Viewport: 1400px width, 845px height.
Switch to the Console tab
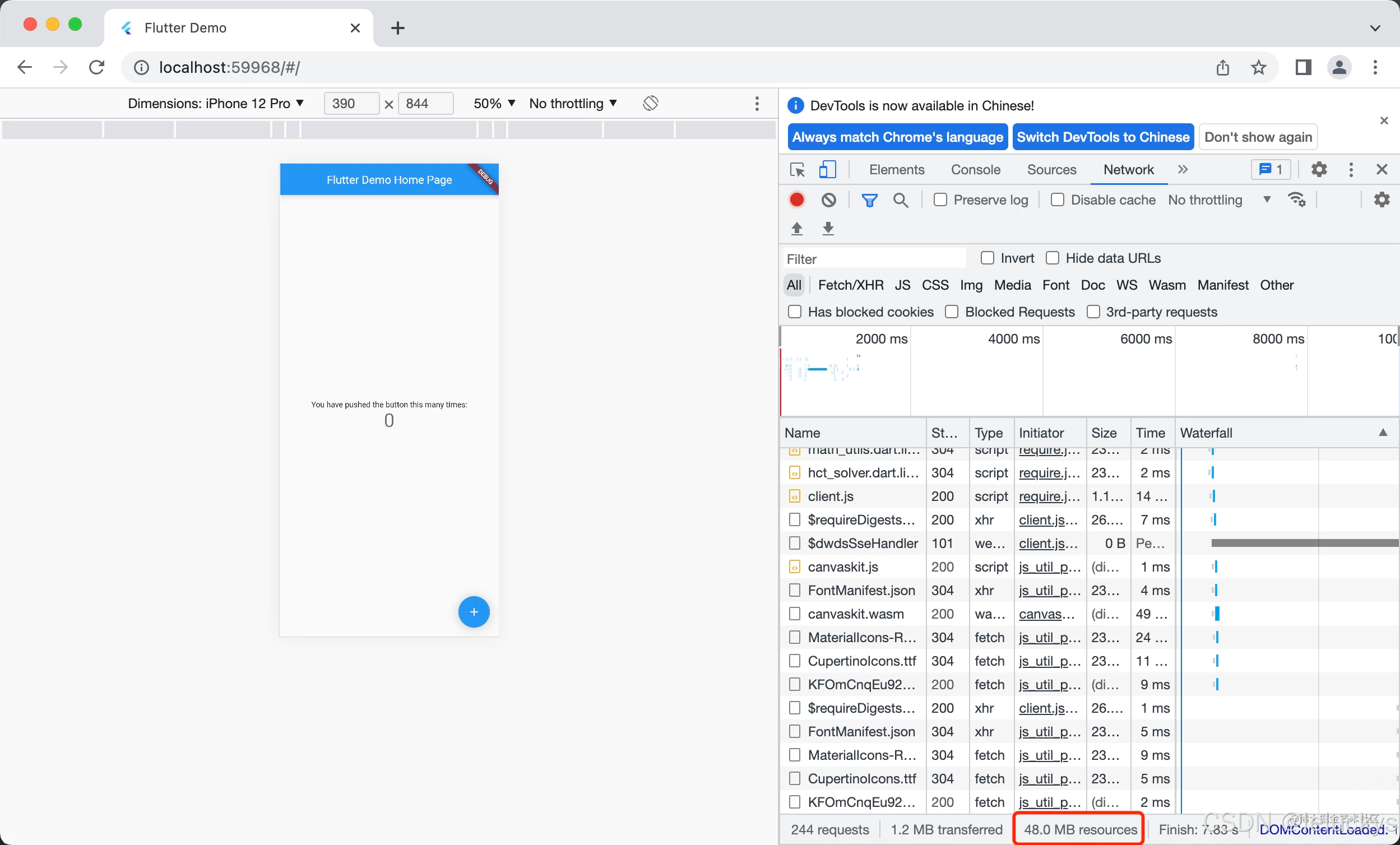pos(975,169)
